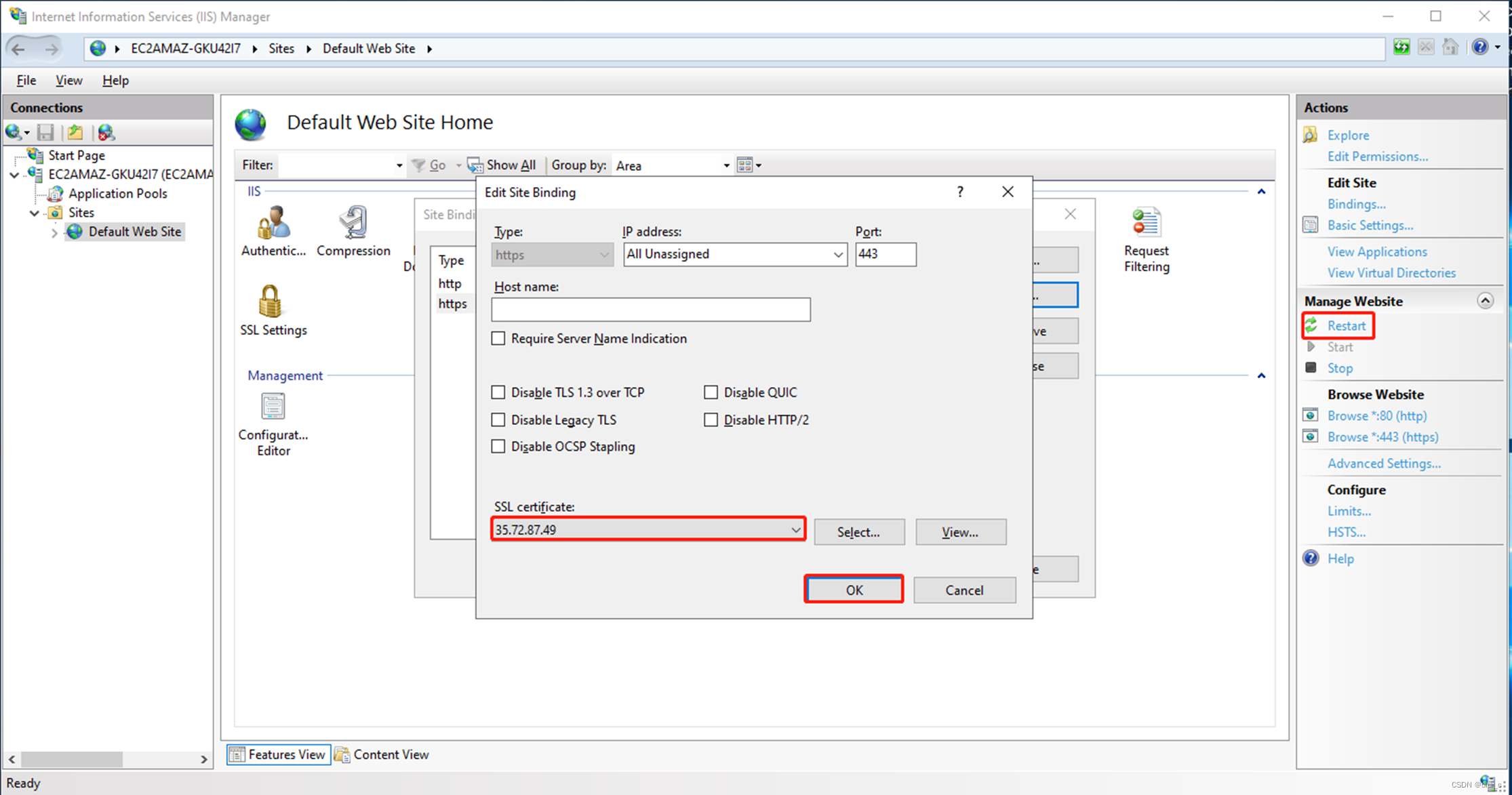Image resolution: width=1512 pixels, height=795 pixels.
Task: Click the Help icon in toolbar
Action: tap(1479, 47)
